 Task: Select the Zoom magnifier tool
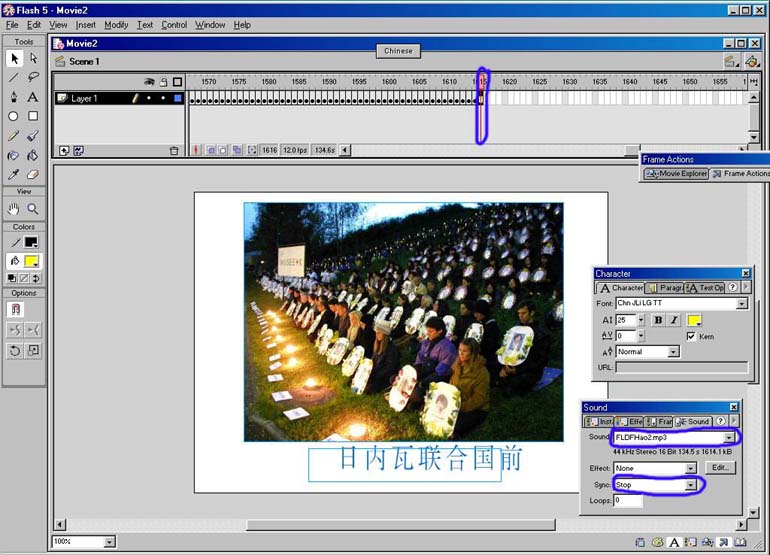(x=33, y=209)
